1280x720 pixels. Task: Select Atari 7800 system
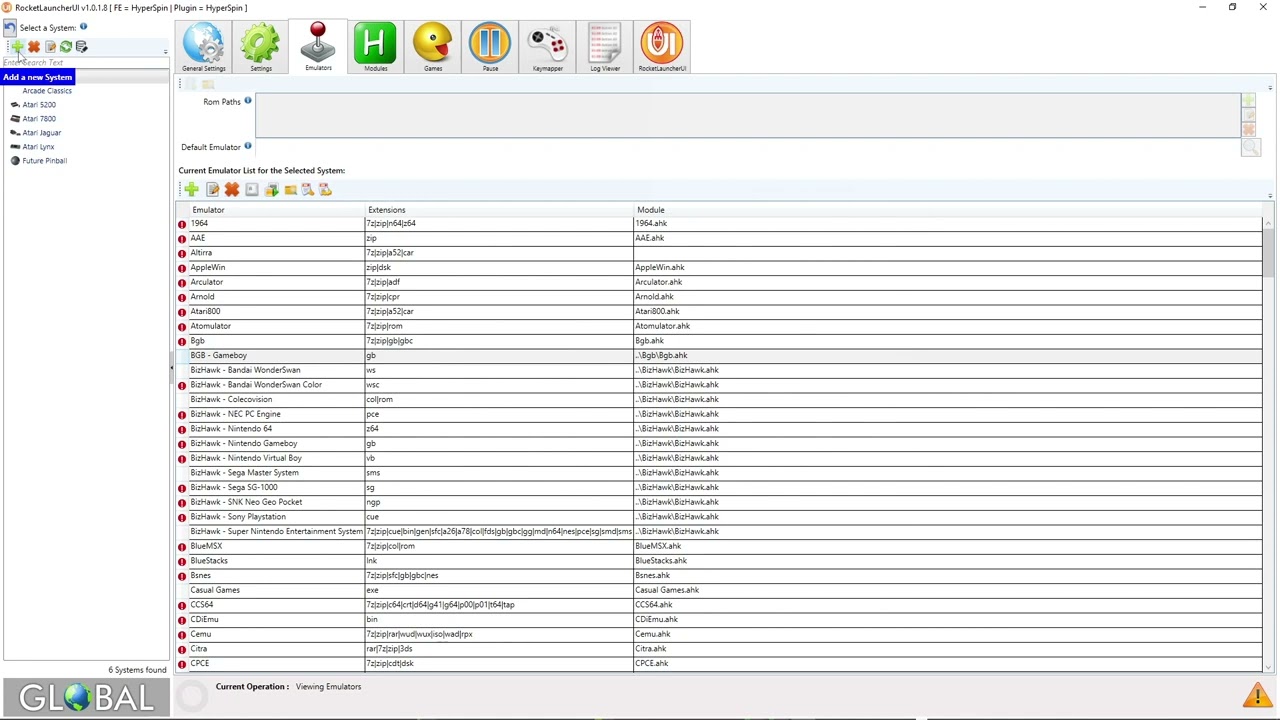point(39,119)
